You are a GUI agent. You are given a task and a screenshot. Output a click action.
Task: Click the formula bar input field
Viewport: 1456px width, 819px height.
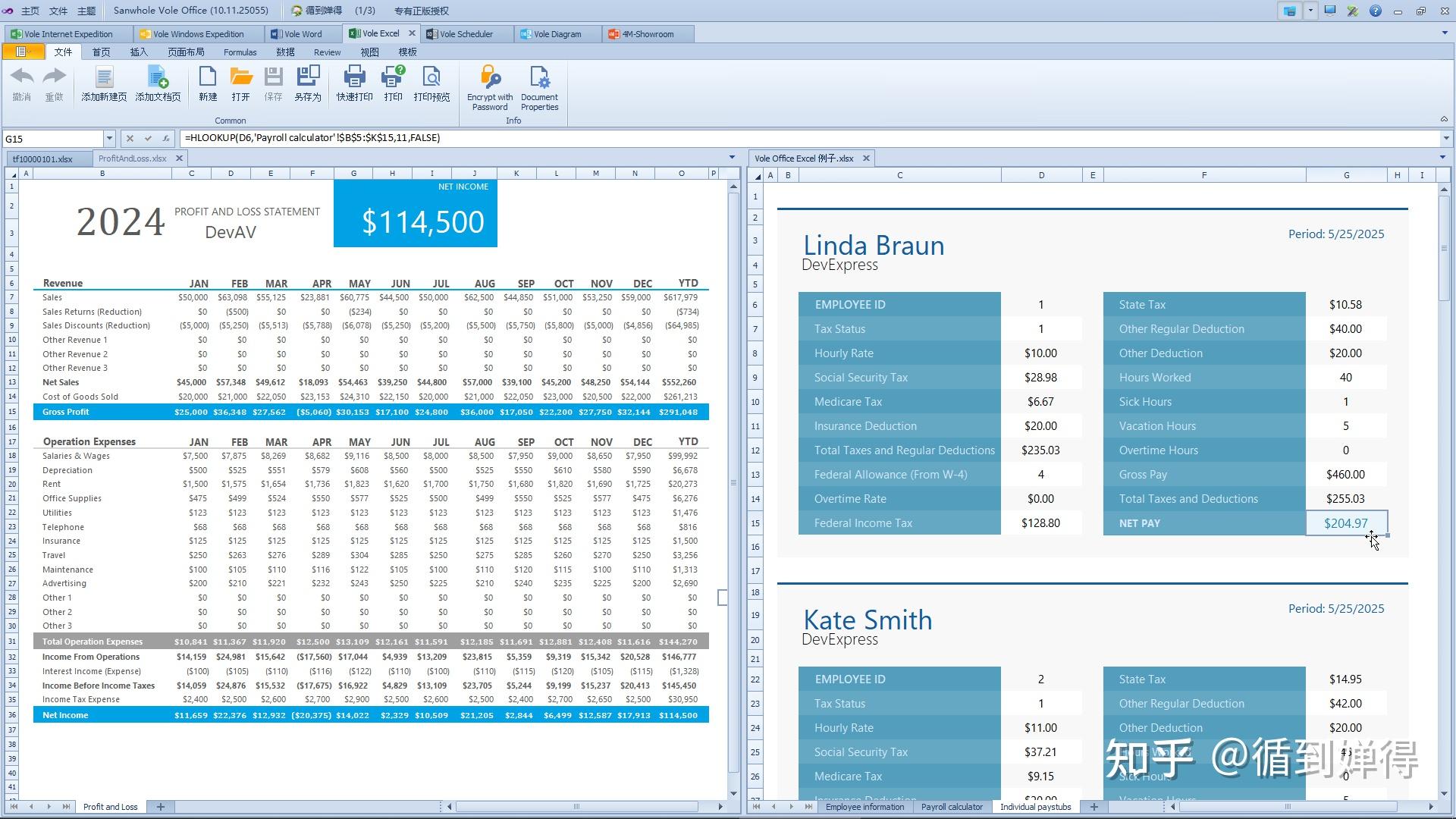(758, 138)
